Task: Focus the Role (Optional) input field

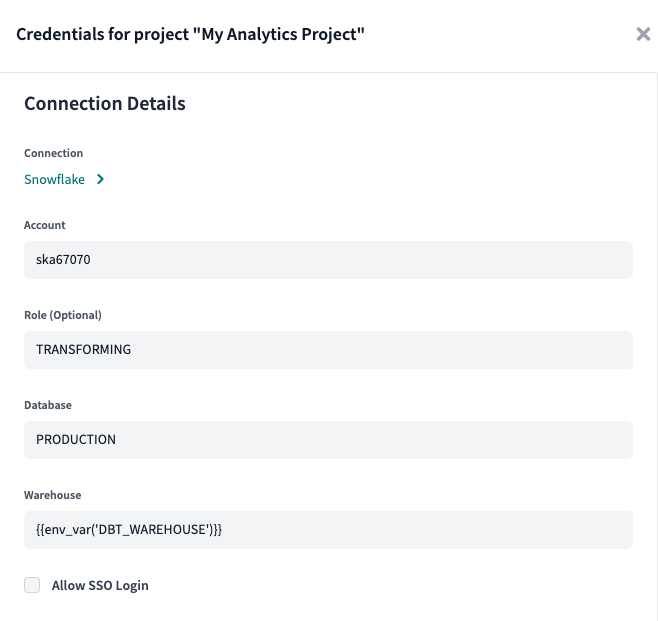Action: point(328,350)
